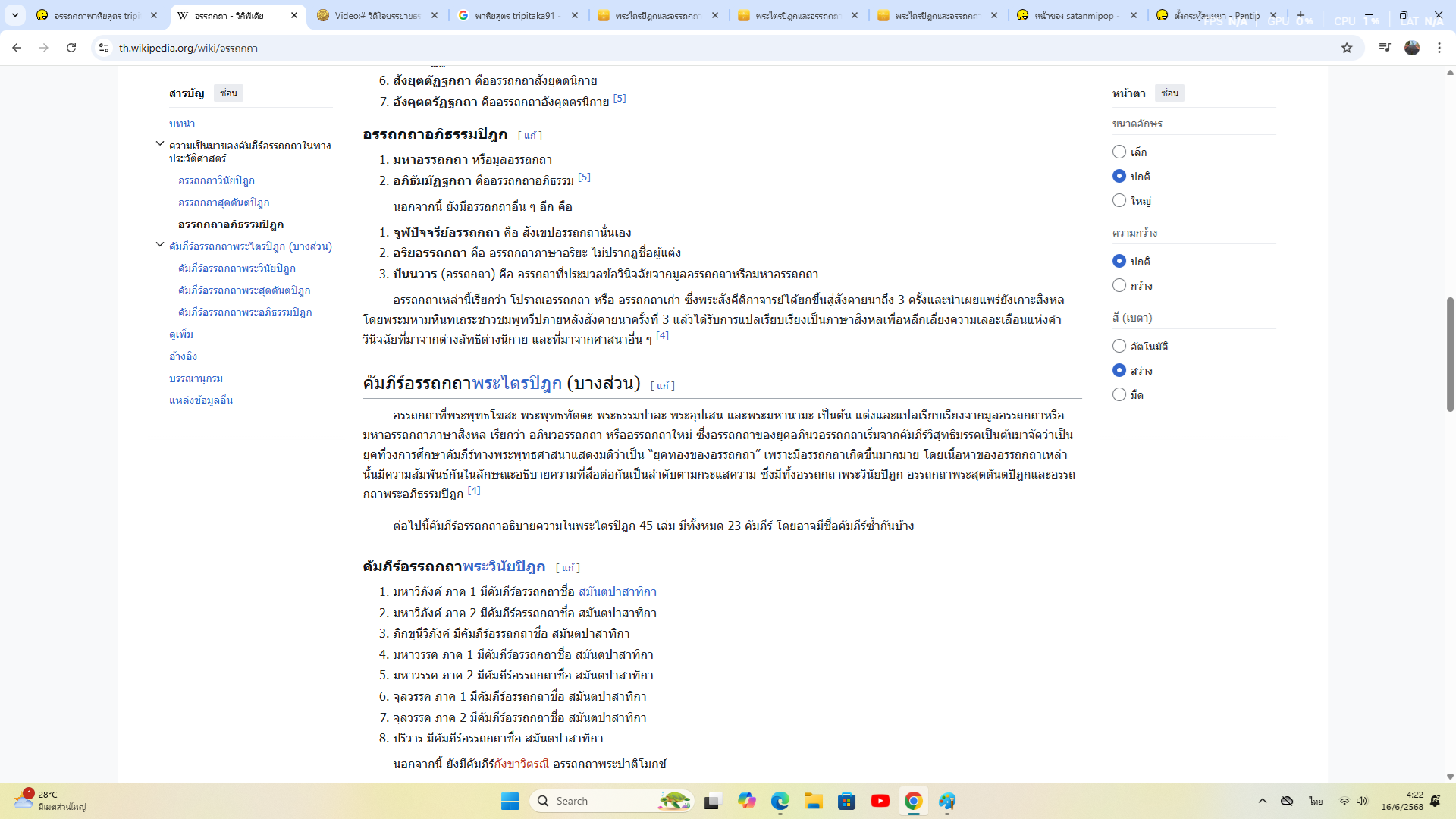This screenshot has height=819, width=1456.
Task: Open Task View on the taskbar
Action: pyautogui.click(x=712, y=801)
